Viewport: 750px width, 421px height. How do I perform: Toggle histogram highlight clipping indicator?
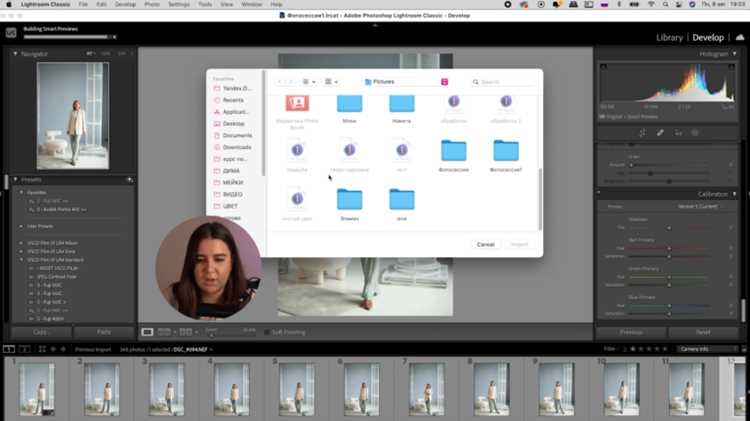[x=731, y=67]
